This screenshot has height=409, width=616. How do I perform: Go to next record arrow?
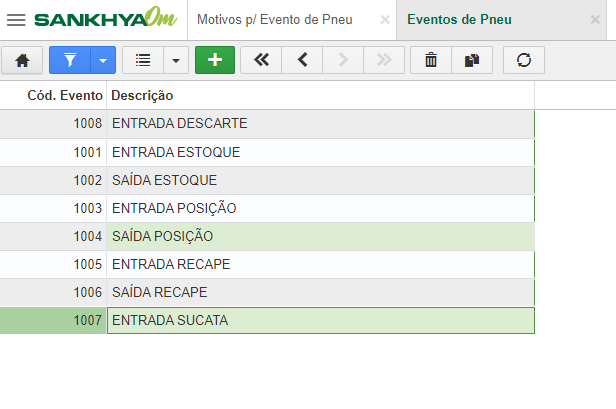[343, 60]
